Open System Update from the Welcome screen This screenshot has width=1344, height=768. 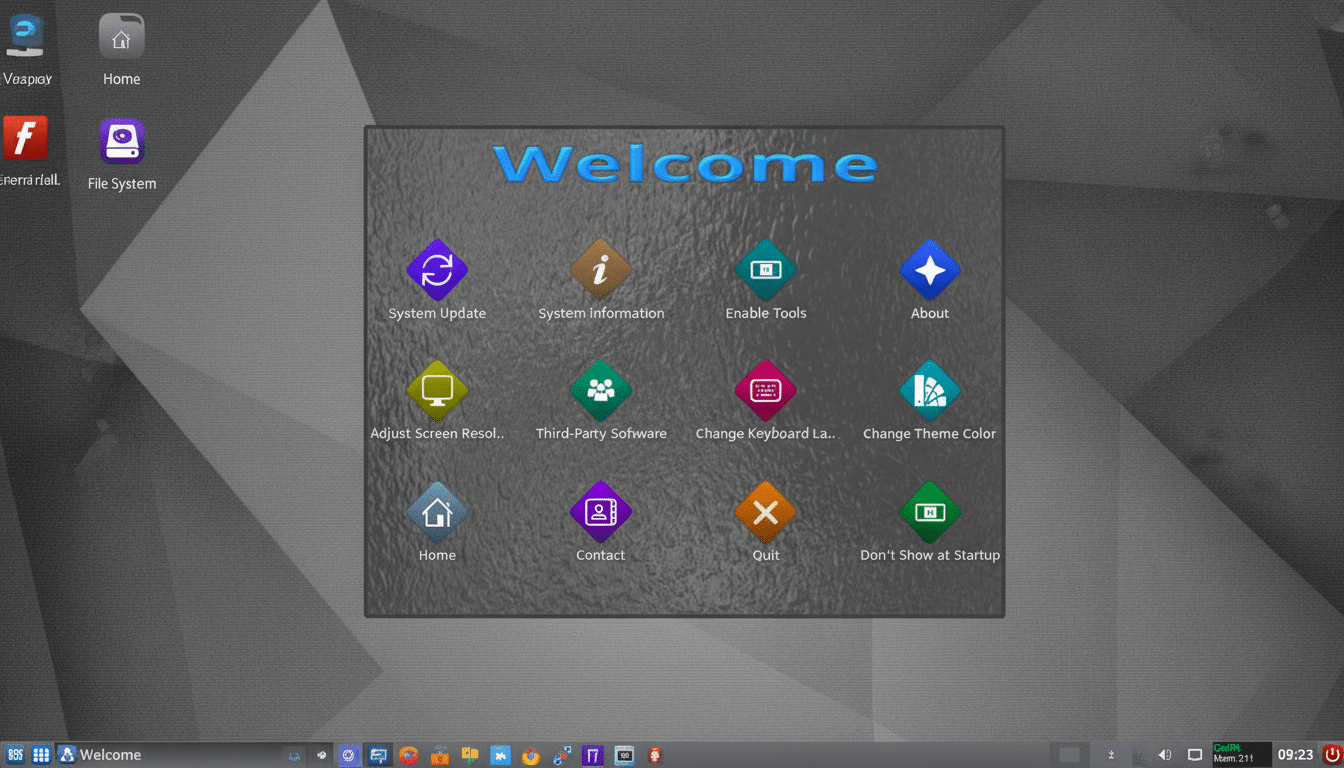(437, 270)
